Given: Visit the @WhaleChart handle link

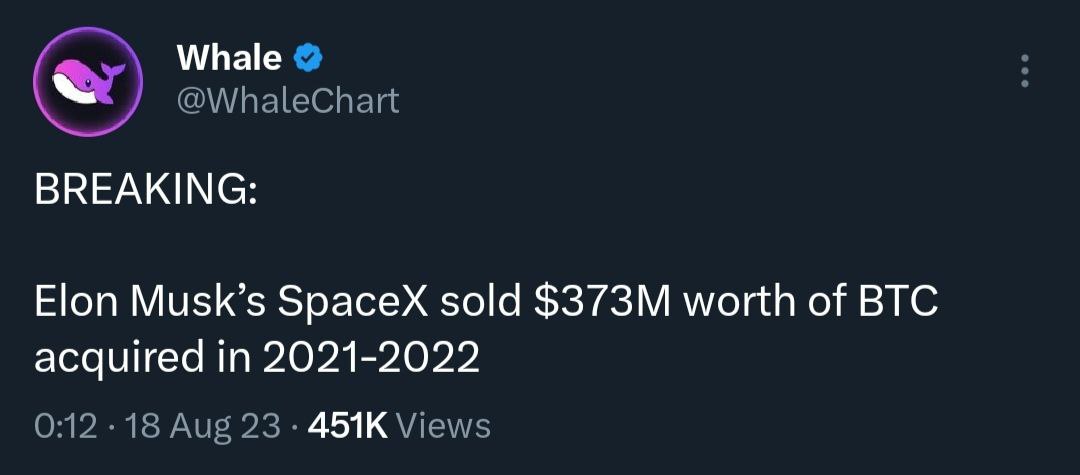Looking at the screenshot, I should tap(288, 101).
